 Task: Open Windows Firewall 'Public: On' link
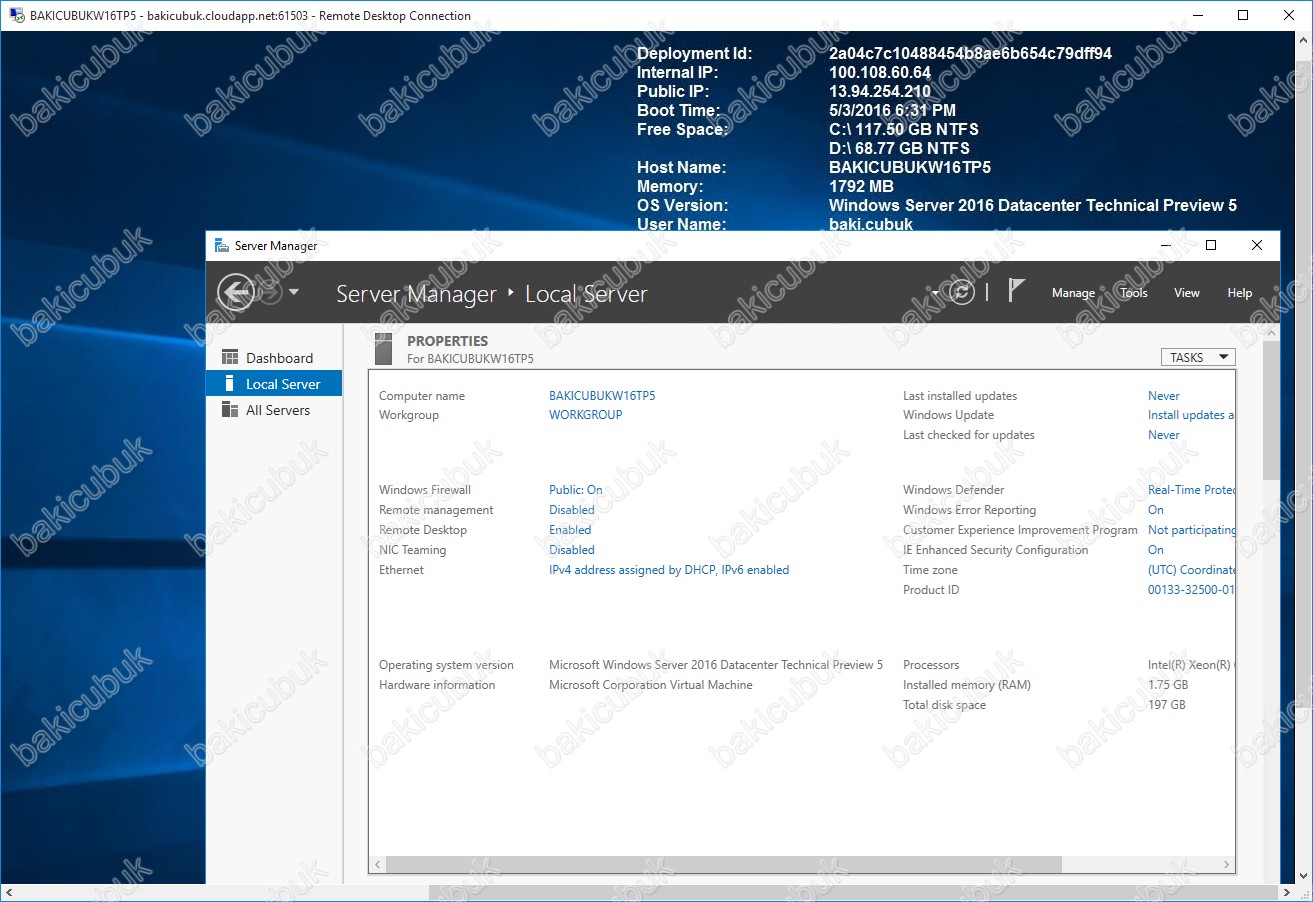point(576,490)
